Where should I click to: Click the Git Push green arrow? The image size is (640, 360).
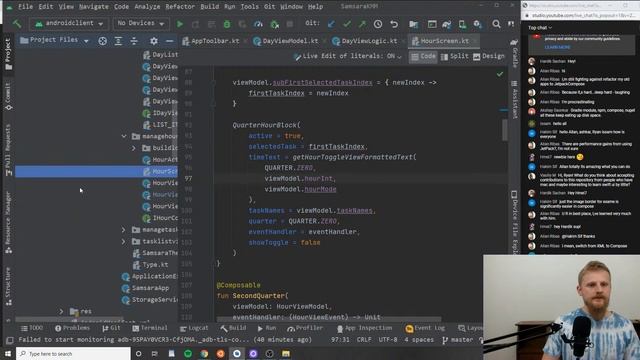click(x=362, y=24)
